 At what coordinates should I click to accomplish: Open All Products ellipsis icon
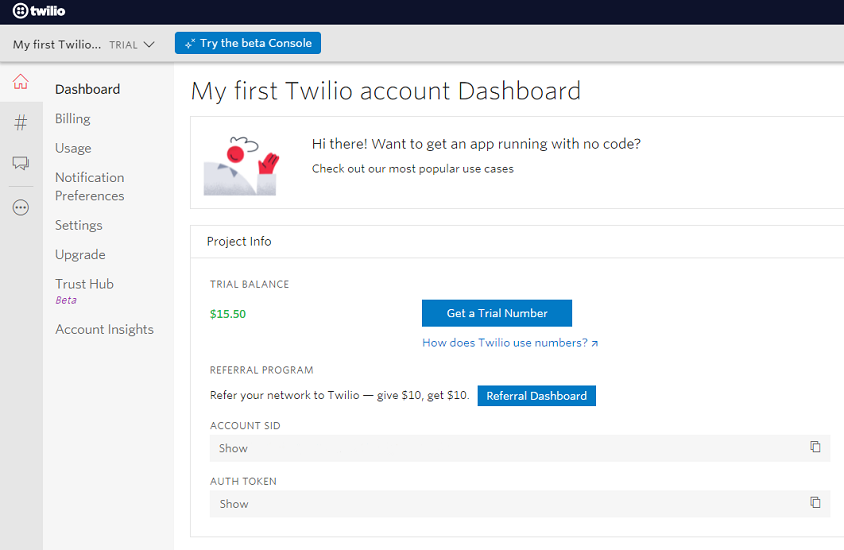click(20, 207)
